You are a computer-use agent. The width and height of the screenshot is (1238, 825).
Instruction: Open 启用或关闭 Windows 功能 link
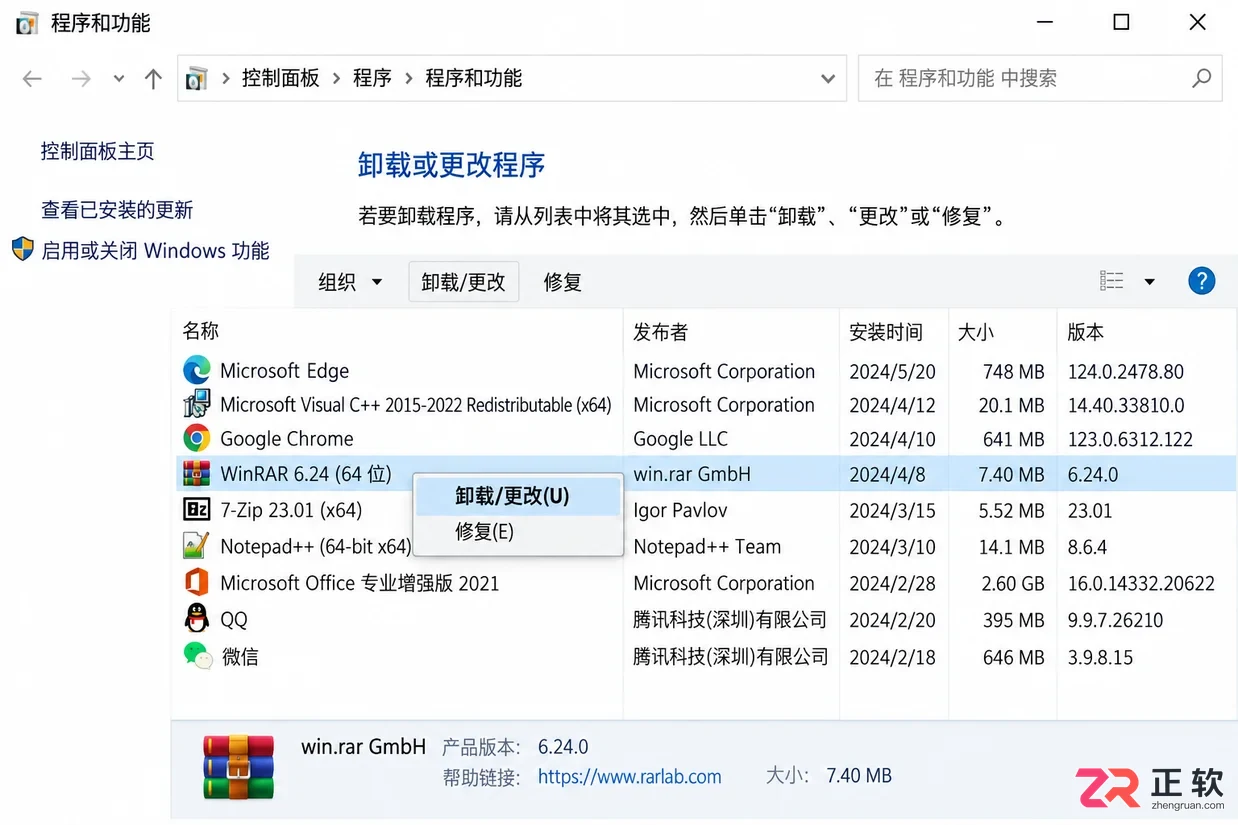coord(155,250)
